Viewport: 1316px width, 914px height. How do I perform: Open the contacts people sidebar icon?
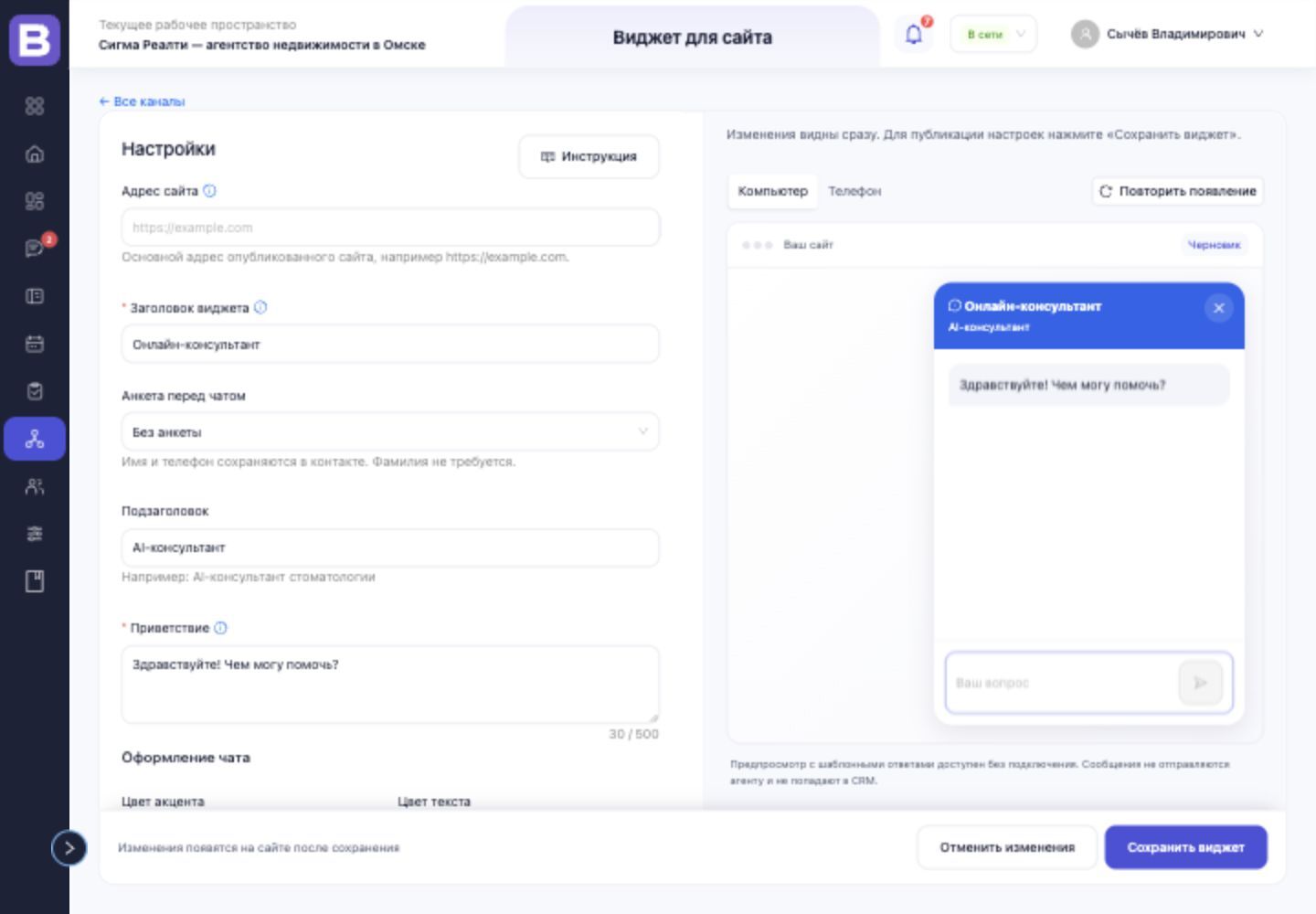pyautogui.click(x=35, y=486)
